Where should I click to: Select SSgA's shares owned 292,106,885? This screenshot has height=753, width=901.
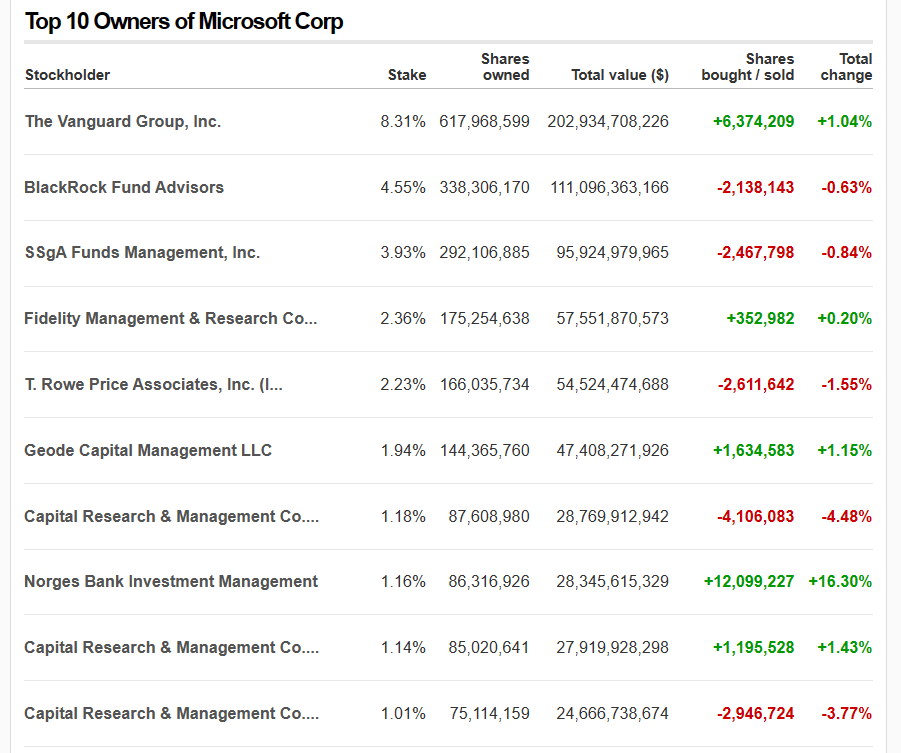coord(484,252)
